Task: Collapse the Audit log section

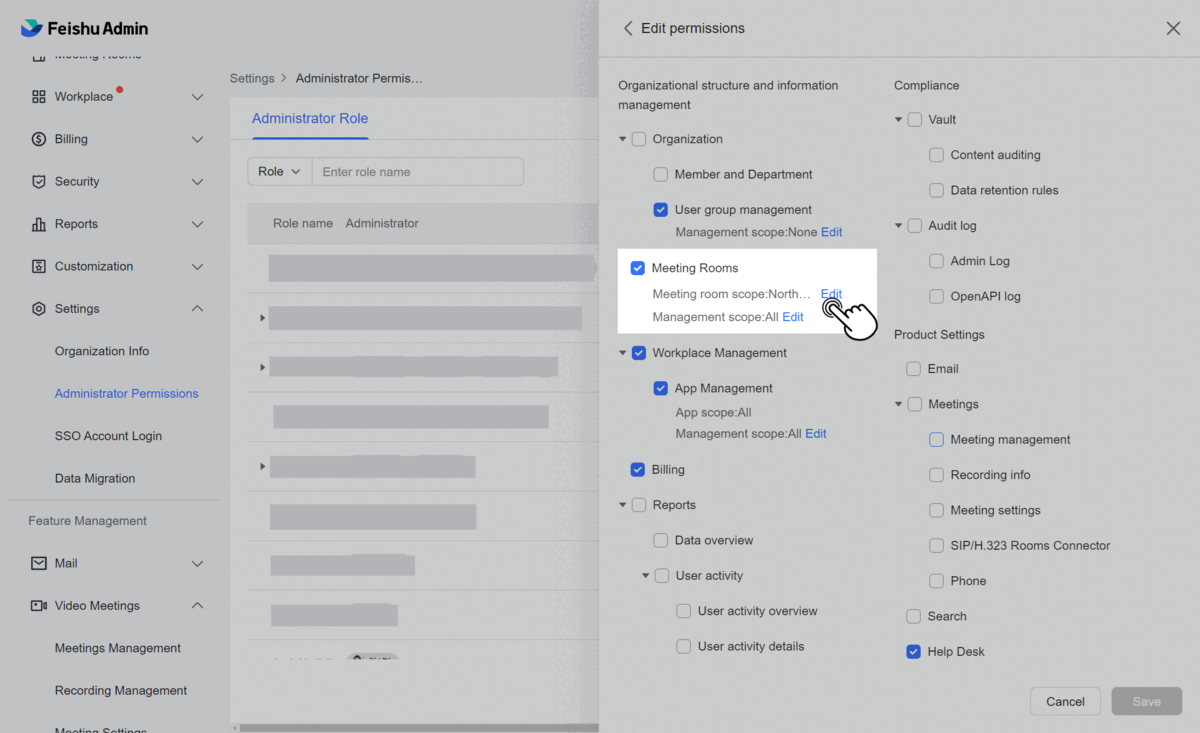Action: click(x=897, y=225)
